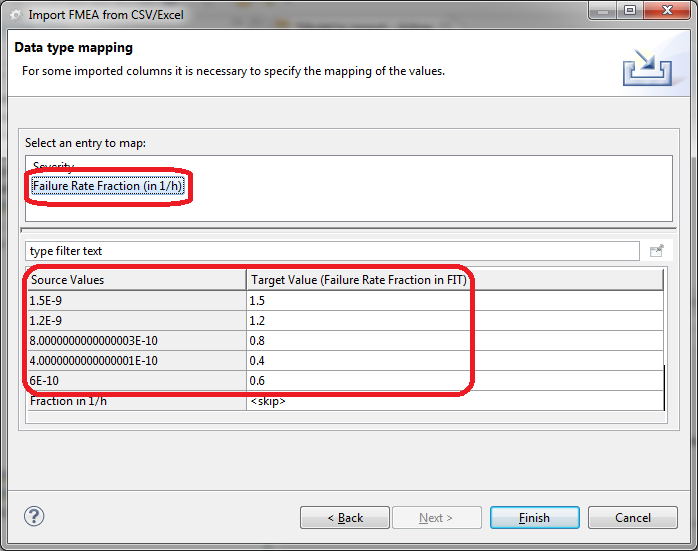
Task: Select source value 1.5E-9 cell
Action: point(136,301)
